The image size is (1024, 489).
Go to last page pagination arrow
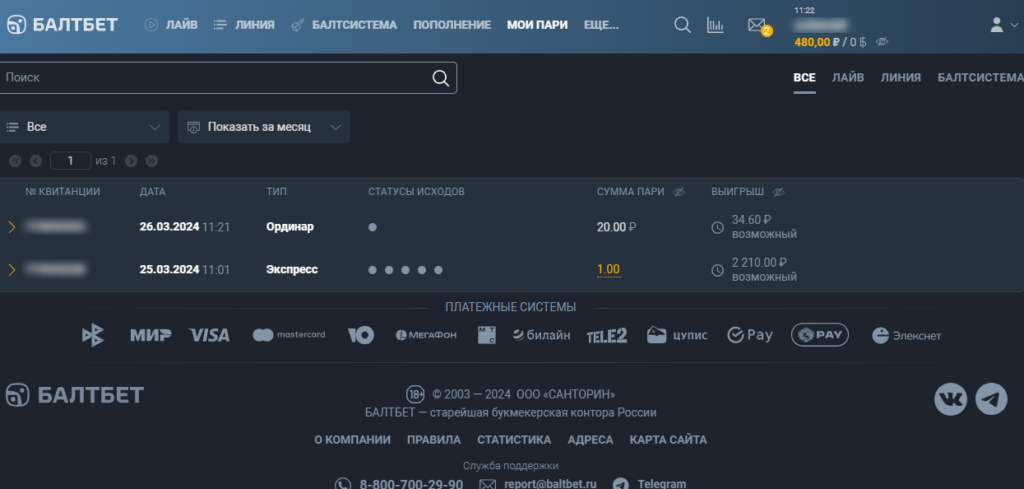pos(152,161)
